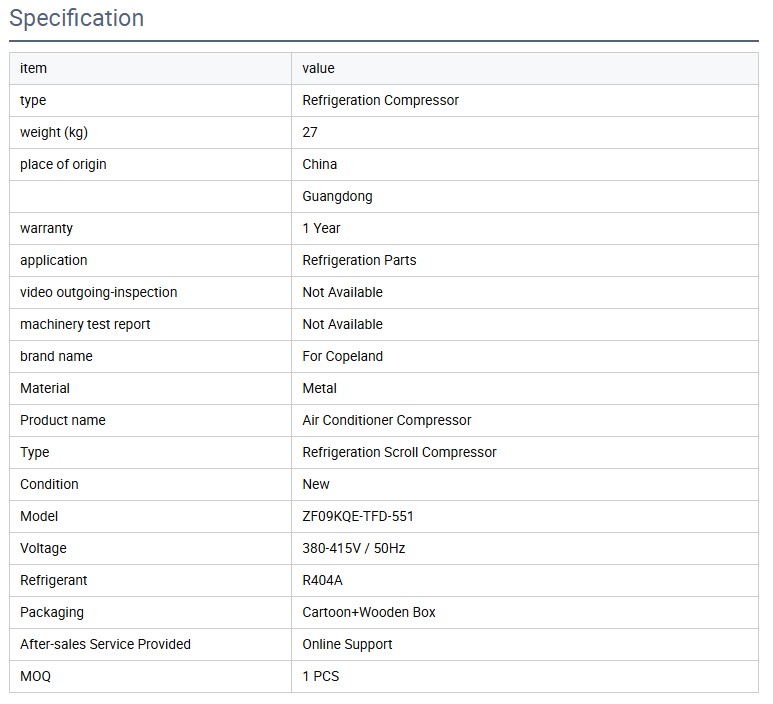Click the video outgoing-inspection label

tap(98, 292)
